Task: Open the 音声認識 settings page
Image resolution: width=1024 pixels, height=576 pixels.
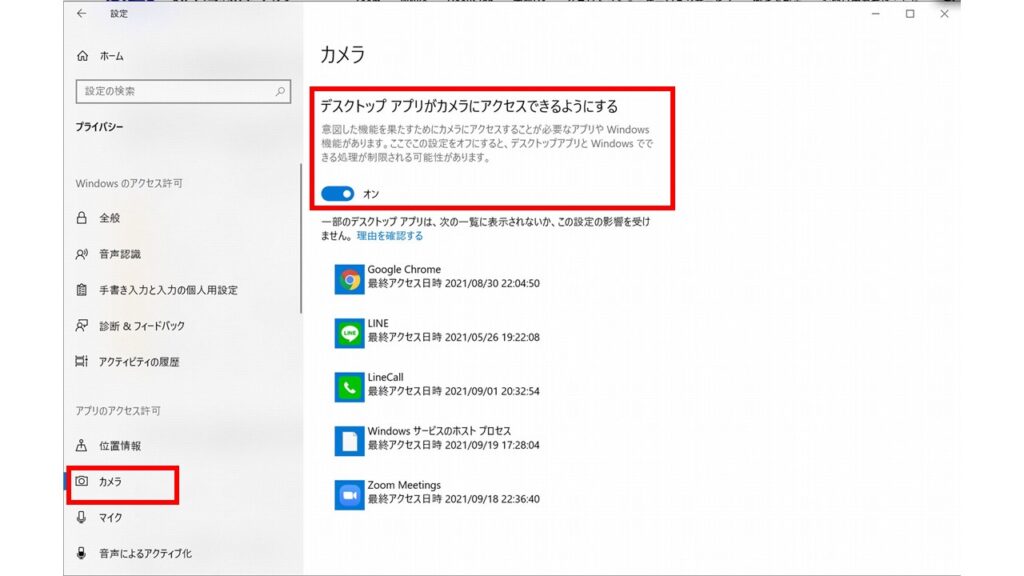Action: (119, 254)
